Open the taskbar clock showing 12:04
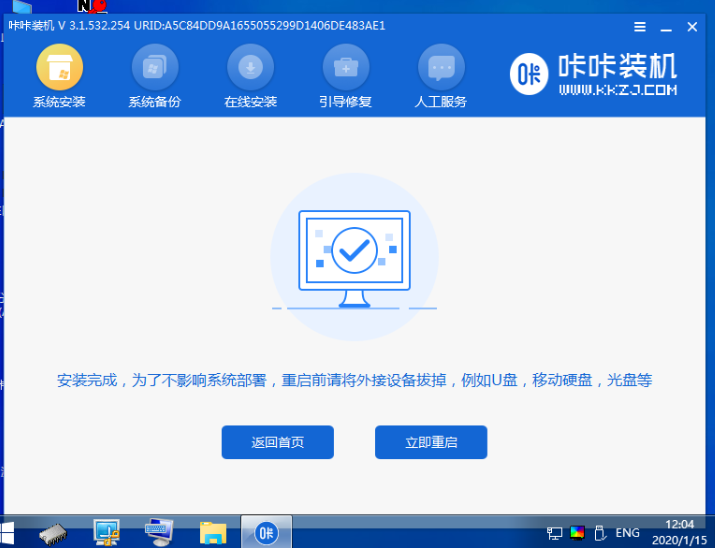Viewport: 715px width, 548px height. pos(679,532)
